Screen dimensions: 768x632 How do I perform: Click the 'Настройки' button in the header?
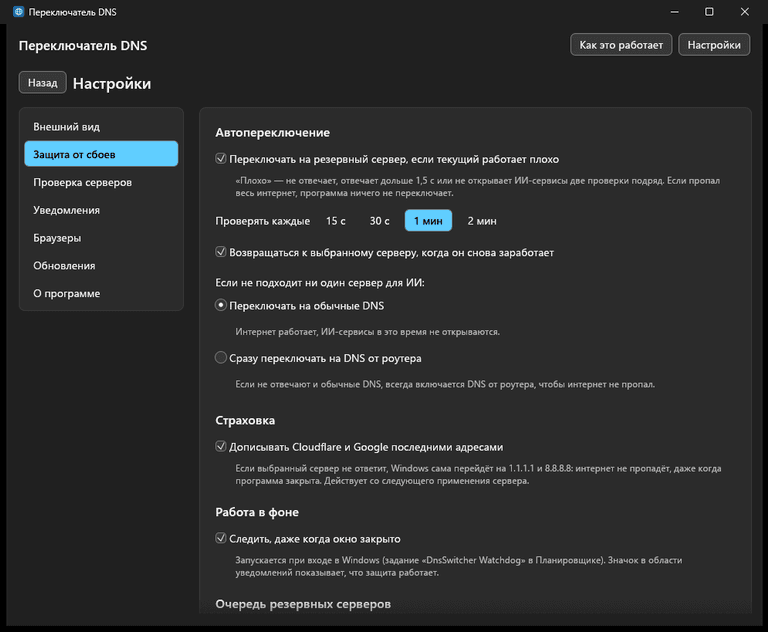coord(714,45)
